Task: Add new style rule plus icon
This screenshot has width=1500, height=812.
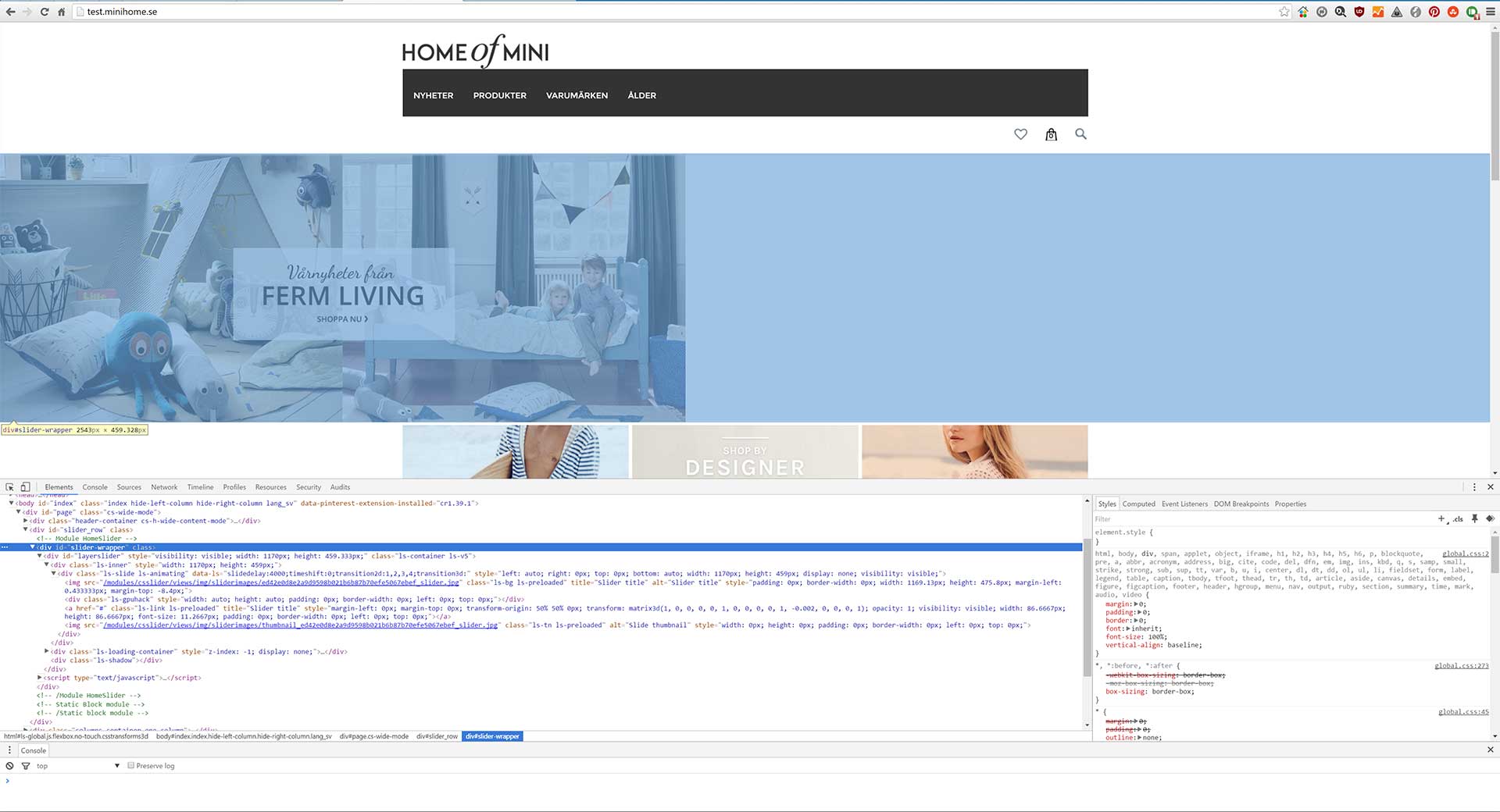Action: coord(1441,518)
